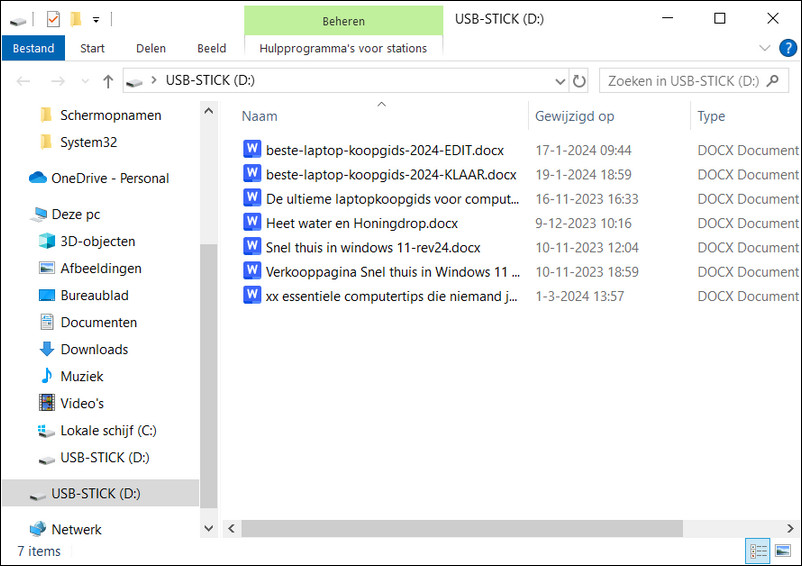Screen dimensions: 802x566
Task: Refresh the USB-STICK folder view
Action: coord(579,81)
